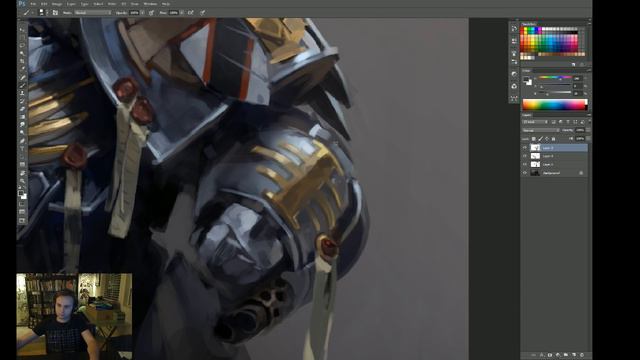Click the Add layer mask icon
Screen dimensions: 640x360
(550, 355)
